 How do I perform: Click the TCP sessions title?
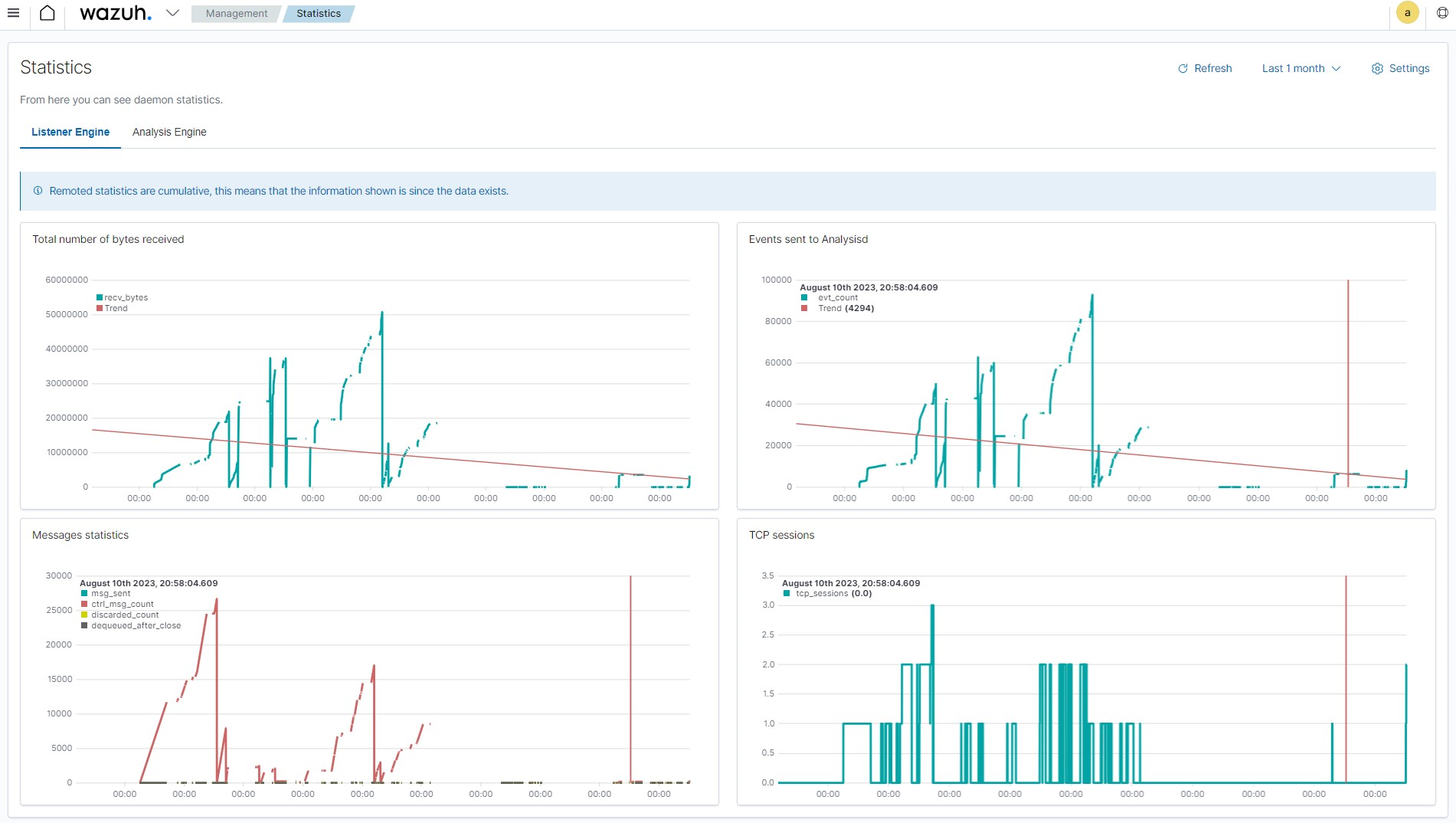[x=781, y=535]
